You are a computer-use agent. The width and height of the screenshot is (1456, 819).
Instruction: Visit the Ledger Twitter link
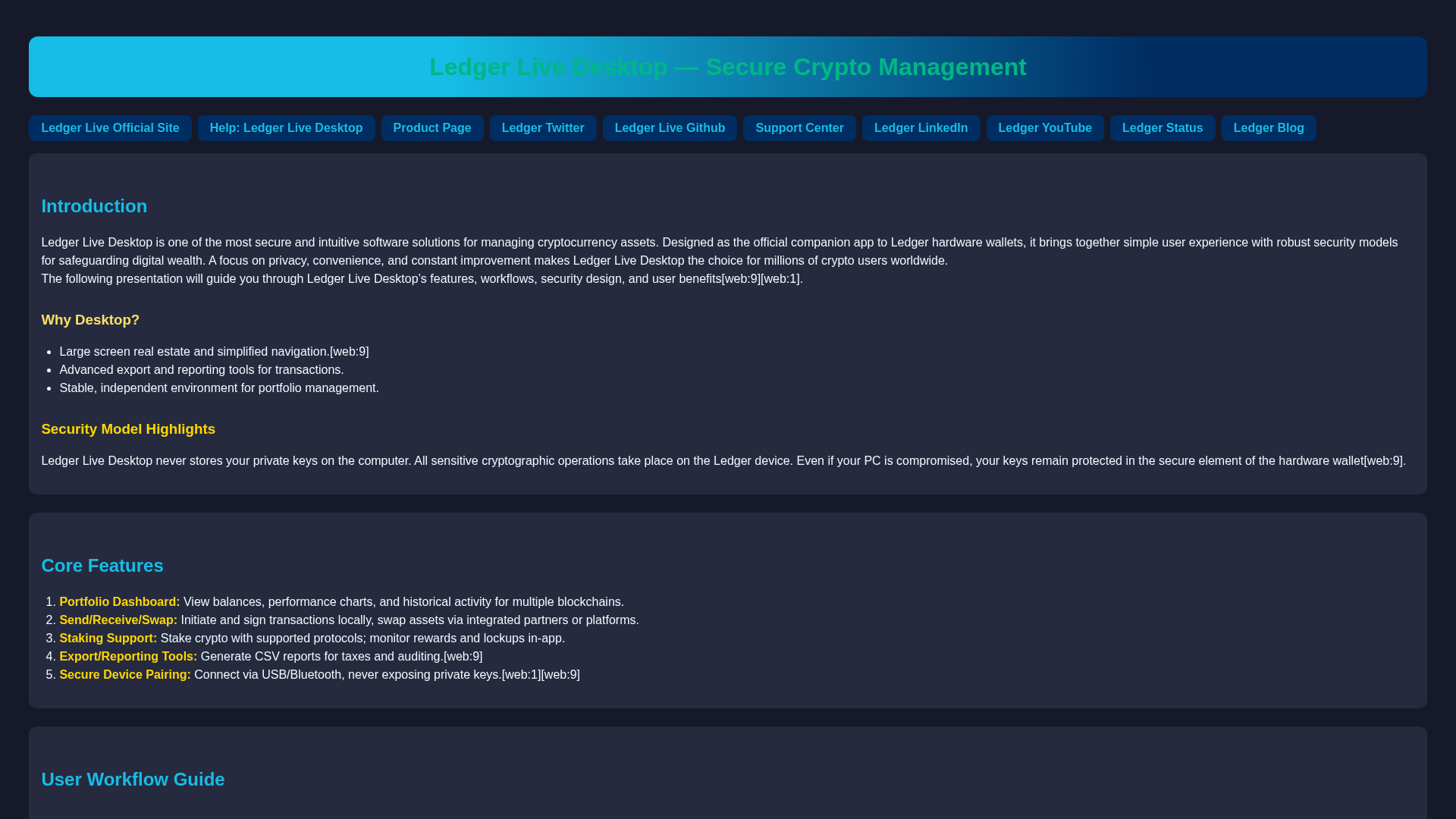click(543, 128)
